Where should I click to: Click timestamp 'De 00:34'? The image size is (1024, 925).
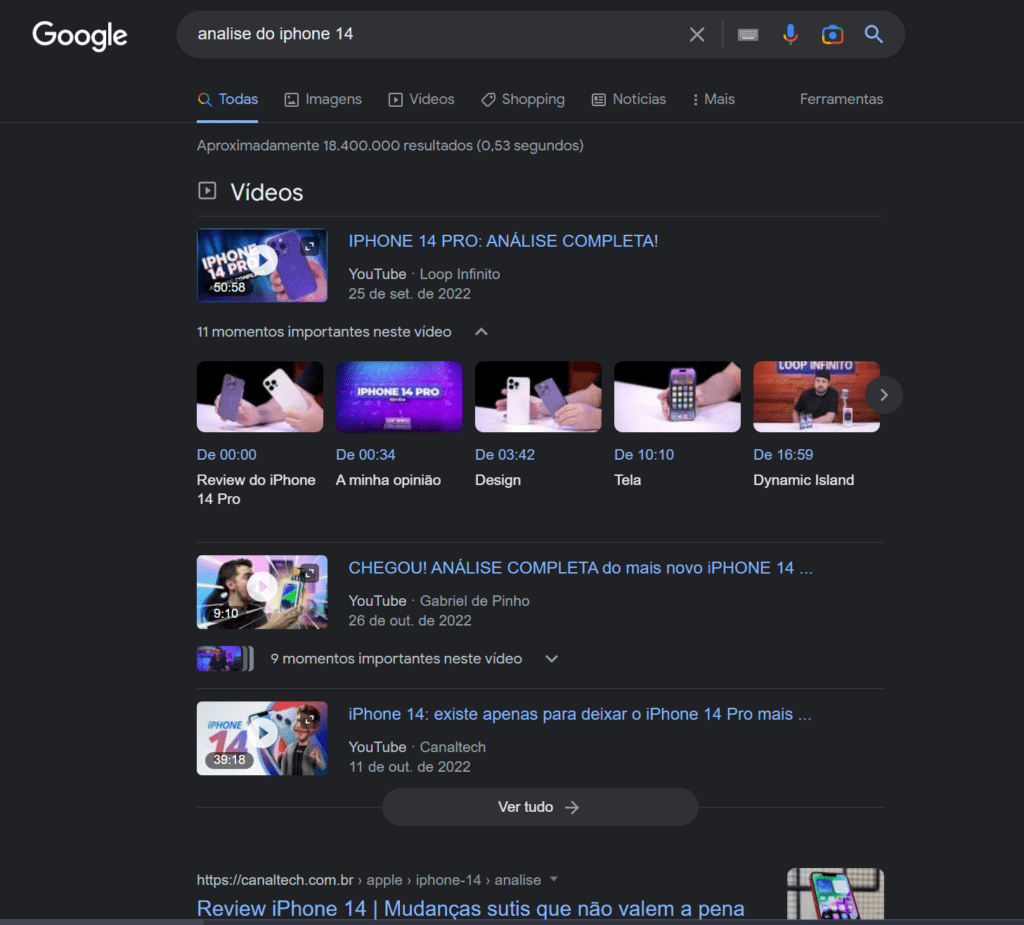click(365, 455)
